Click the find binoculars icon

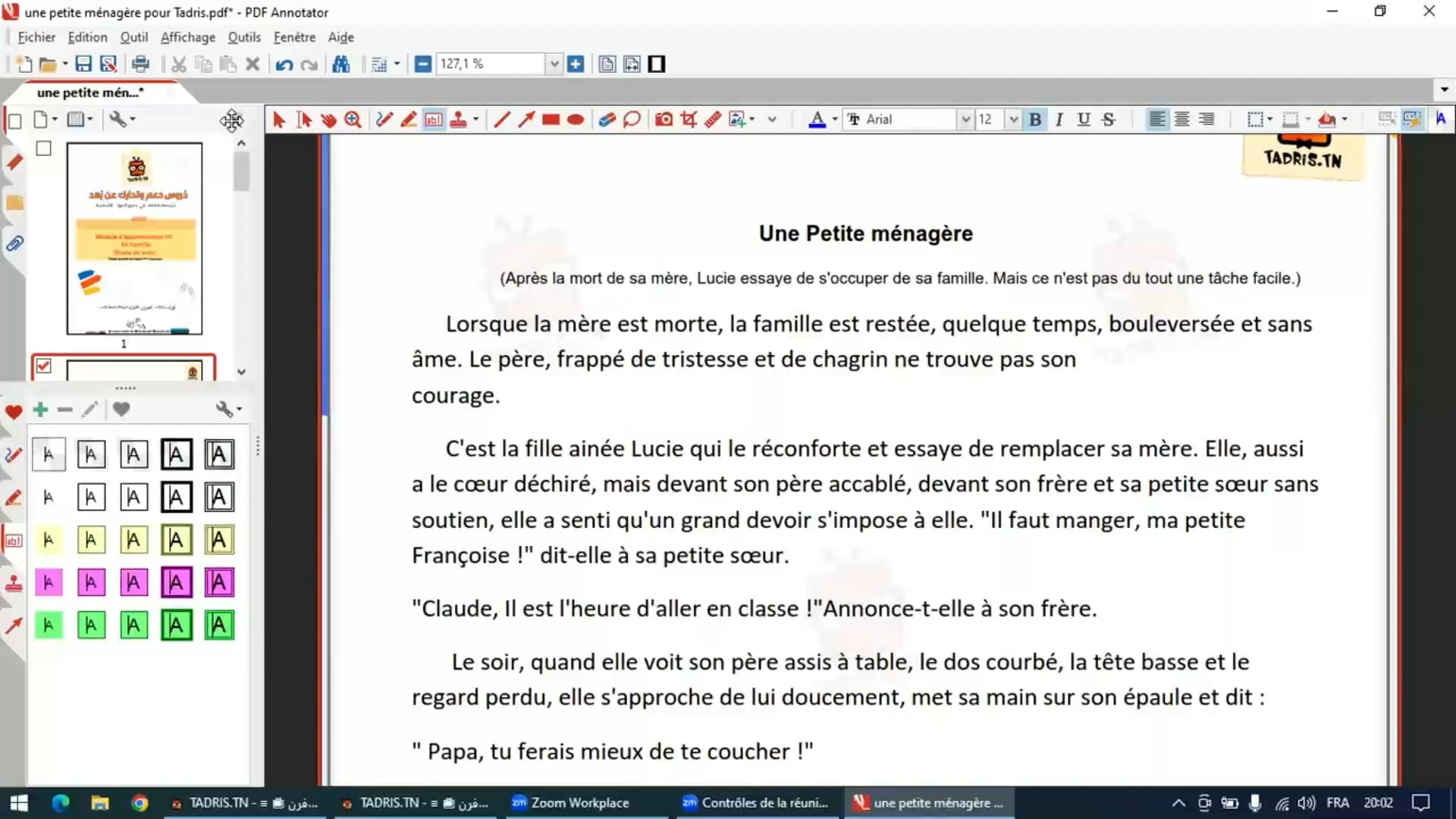(x=341, y=64)
